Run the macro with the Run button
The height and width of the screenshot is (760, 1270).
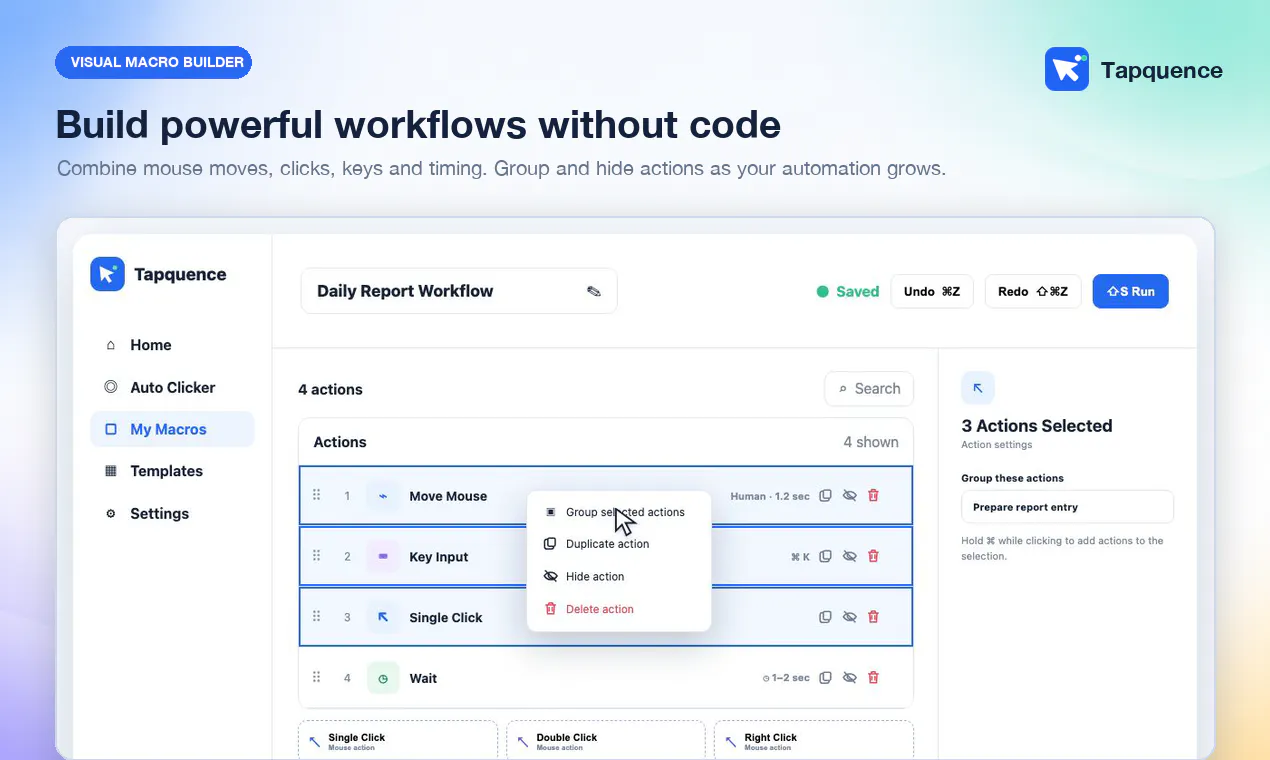(1130, 291)
